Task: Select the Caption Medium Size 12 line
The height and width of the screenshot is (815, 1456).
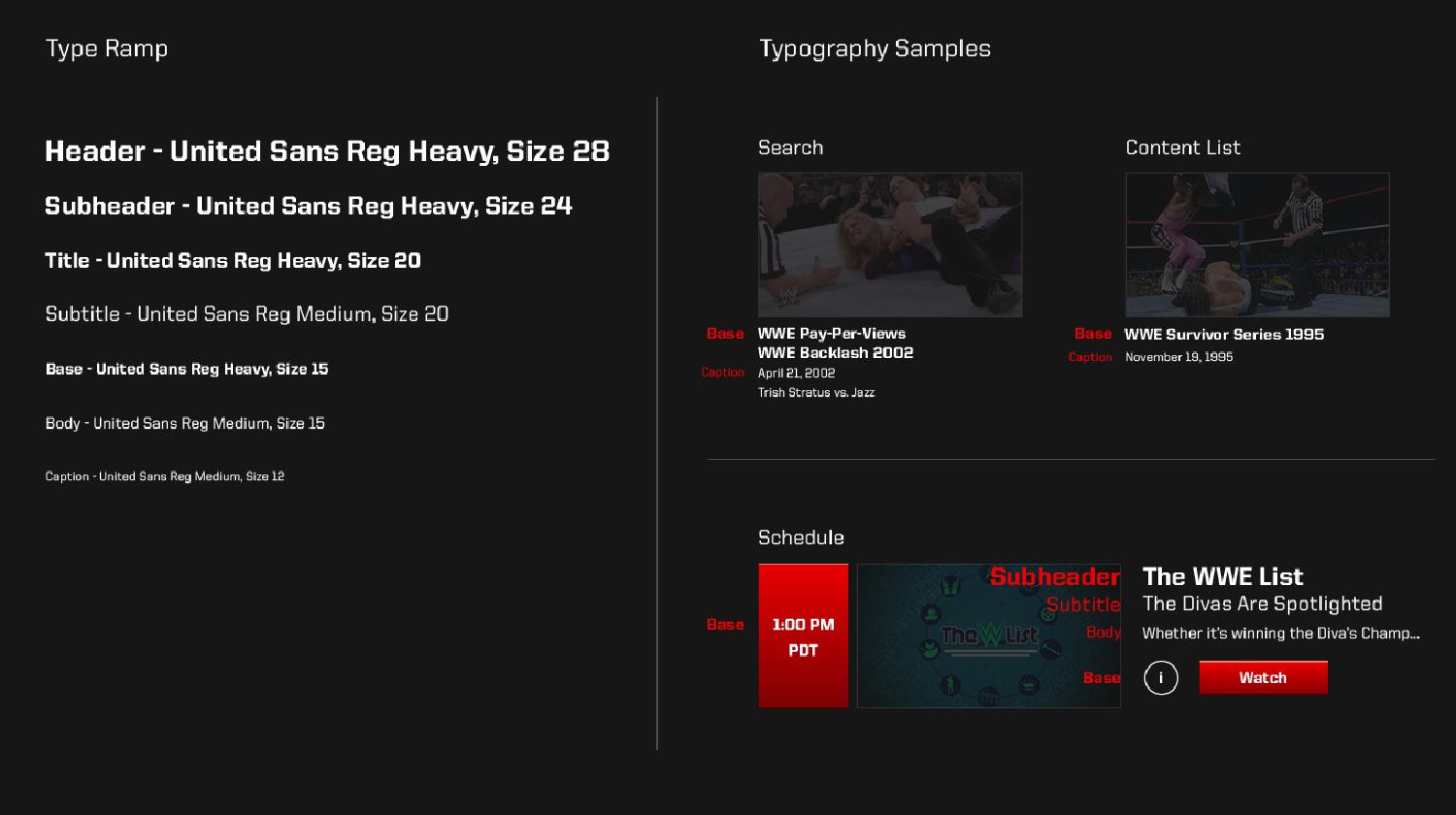Action: pyautogui.click(x=164, y=475)
